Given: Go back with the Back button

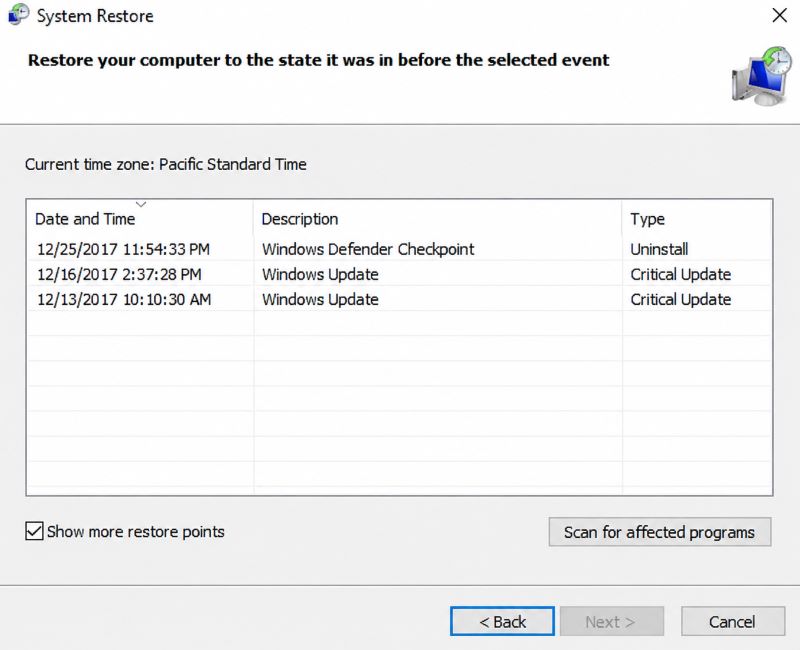Looking at the screenshot, I should pyautogui.click(x=502, y=621).
